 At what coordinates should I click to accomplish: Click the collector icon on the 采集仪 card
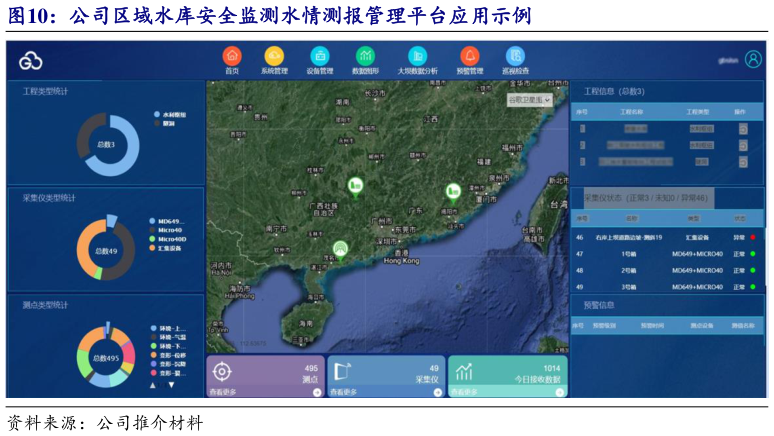pyautogui.click(x=343, y=371)
